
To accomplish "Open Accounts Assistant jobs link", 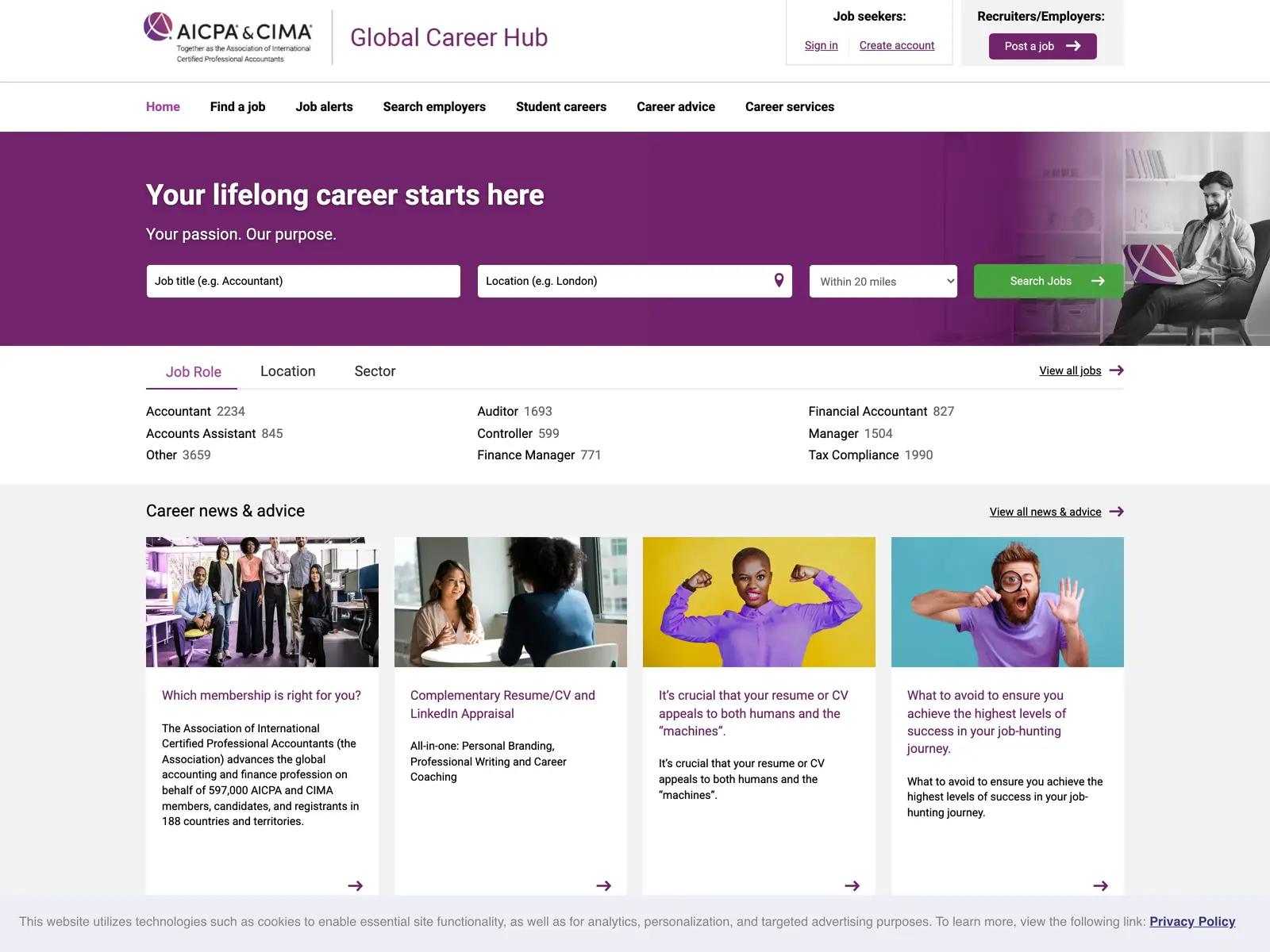I will pyautogui.click(x=201, y=433).
